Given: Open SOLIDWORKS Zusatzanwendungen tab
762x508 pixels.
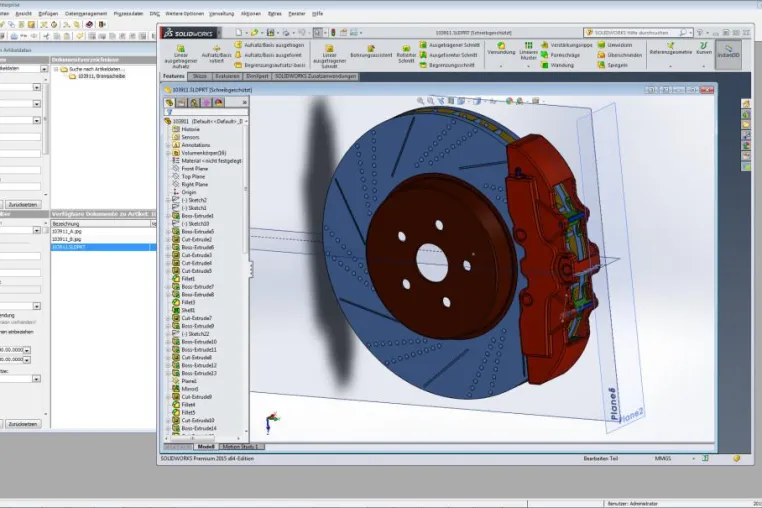Looking at the screenshot, I should [x=316, y=76].
